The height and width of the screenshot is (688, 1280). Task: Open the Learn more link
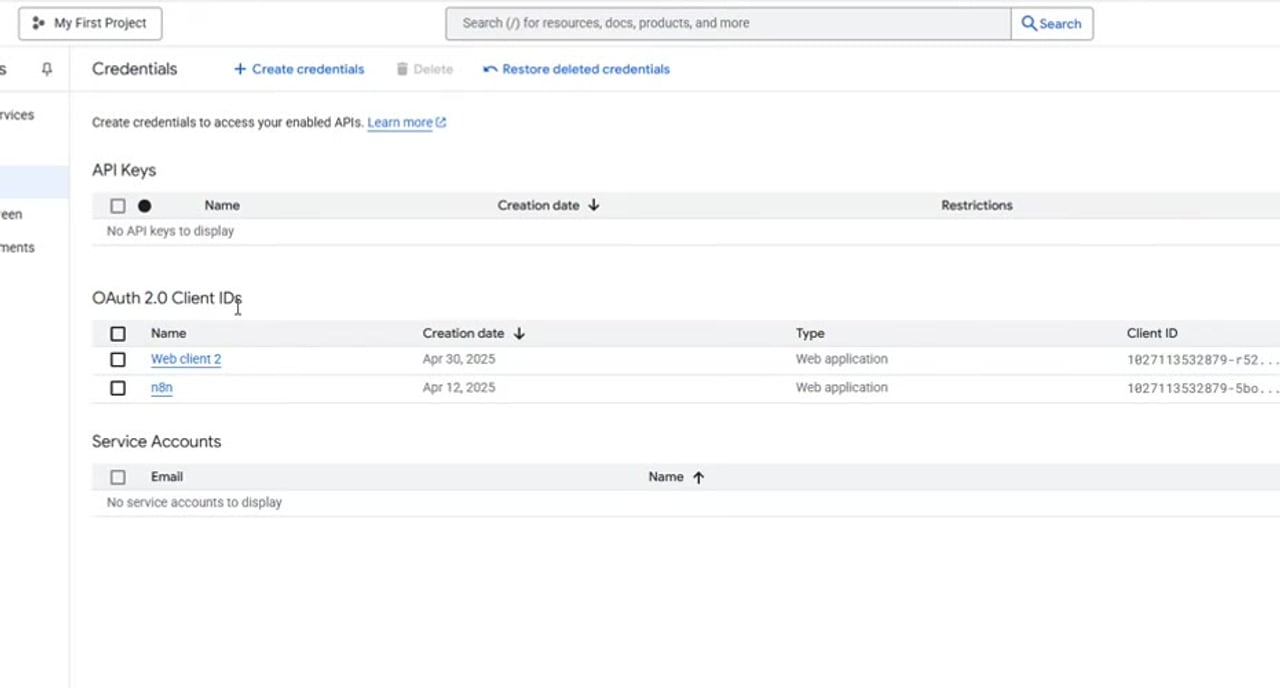(400, 122)
